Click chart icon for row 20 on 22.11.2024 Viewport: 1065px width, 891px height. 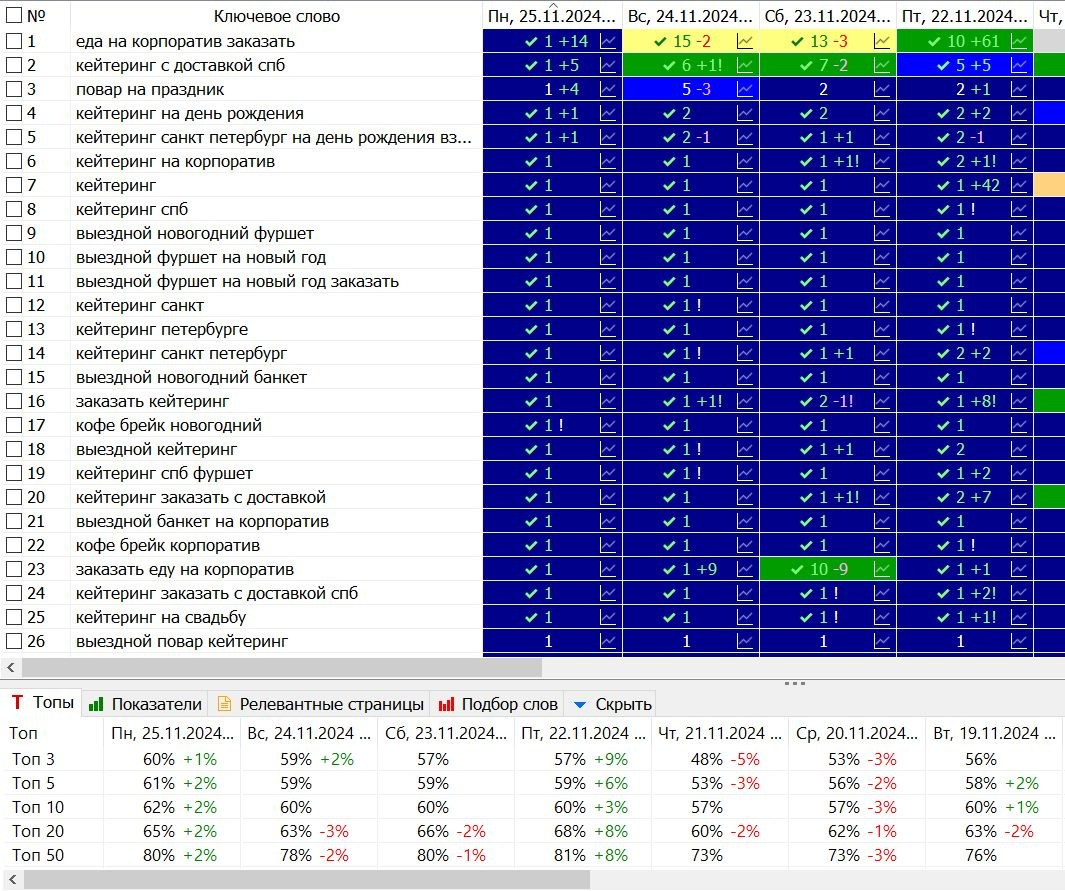(x=1018, y=497)
